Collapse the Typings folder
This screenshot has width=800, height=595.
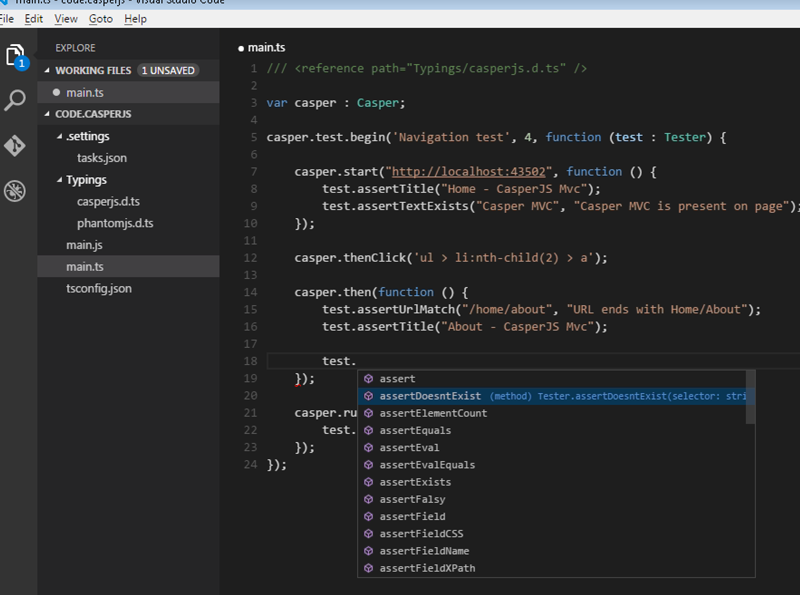(x=59, y=180)
